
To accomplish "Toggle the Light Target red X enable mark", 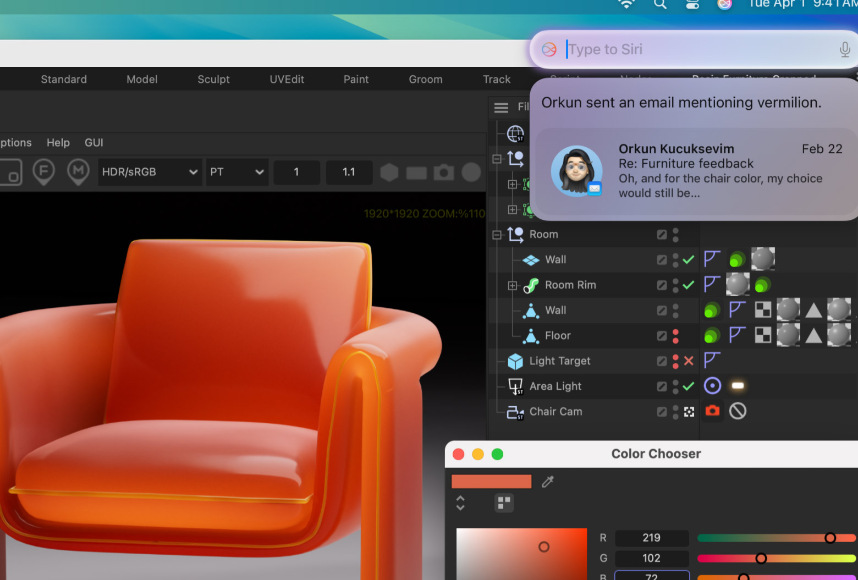I will [688, 361].
